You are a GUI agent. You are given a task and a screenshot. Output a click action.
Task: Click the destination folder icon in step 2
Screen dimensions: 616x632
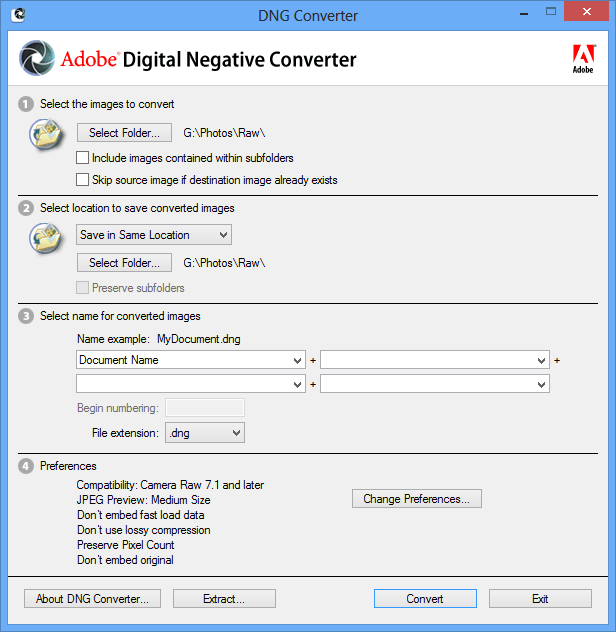pyautogui.click(x=47, y=238)
